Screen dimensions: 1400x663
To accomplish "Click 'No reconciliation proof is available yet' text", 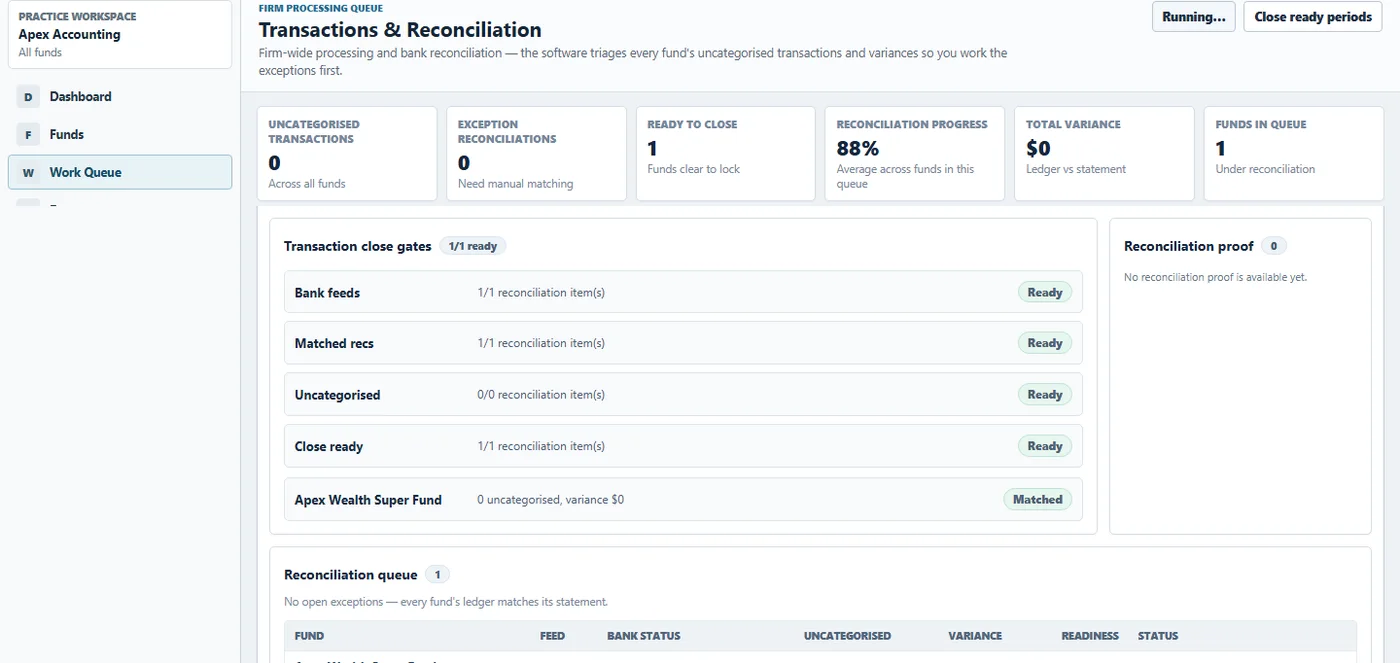I will coord(1215,277).
